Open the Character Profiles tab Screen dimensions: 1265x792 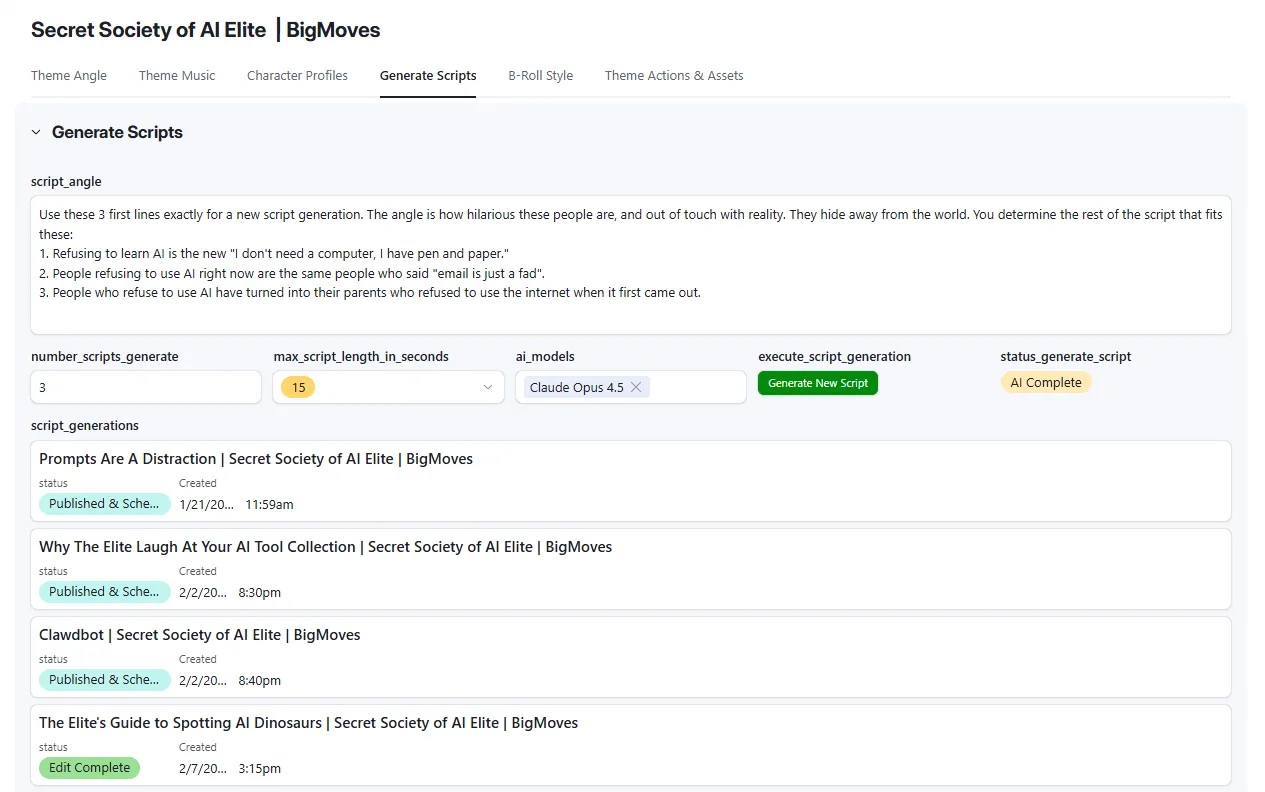click(297, 75)
